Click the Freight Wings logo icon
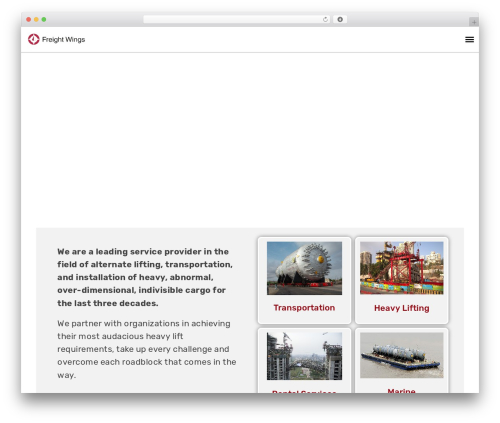 click(34, 39)
